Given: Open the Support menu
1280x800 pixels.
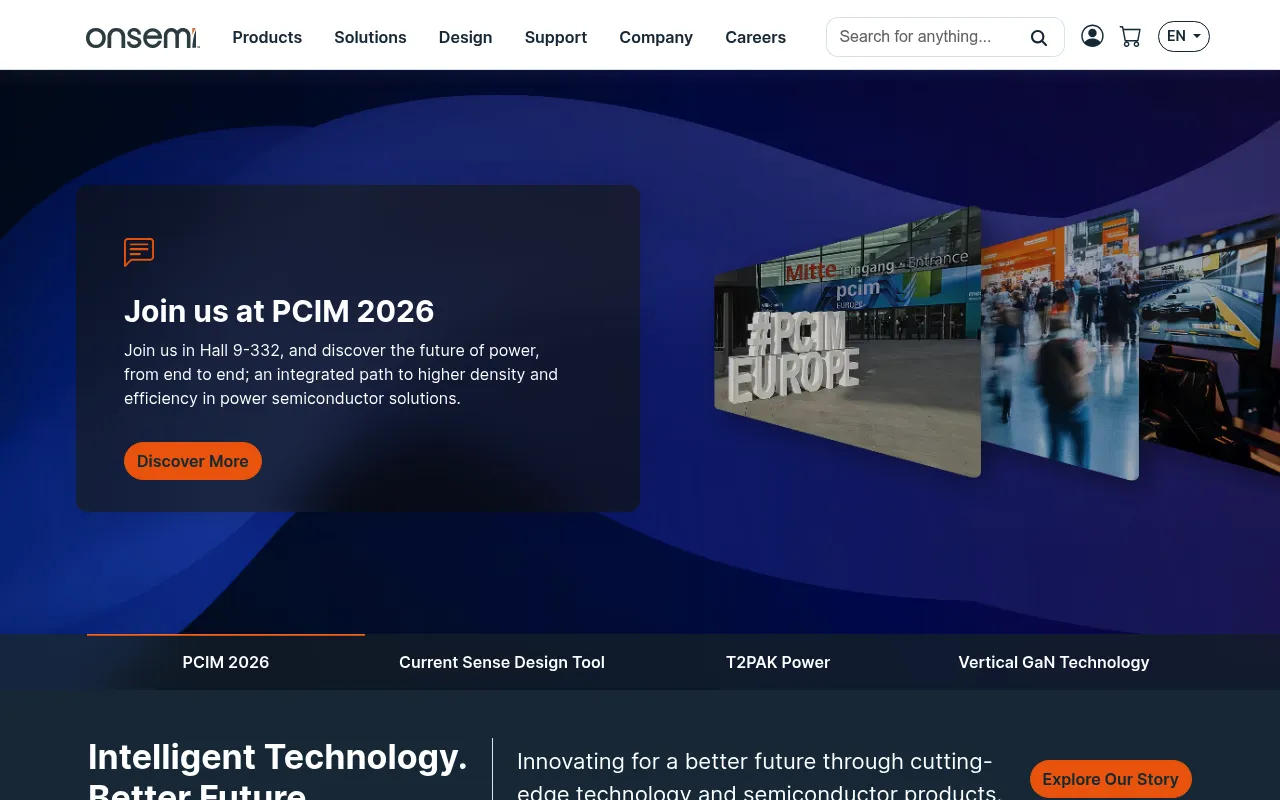Looking at the screenshot, I should click(556, 37).
